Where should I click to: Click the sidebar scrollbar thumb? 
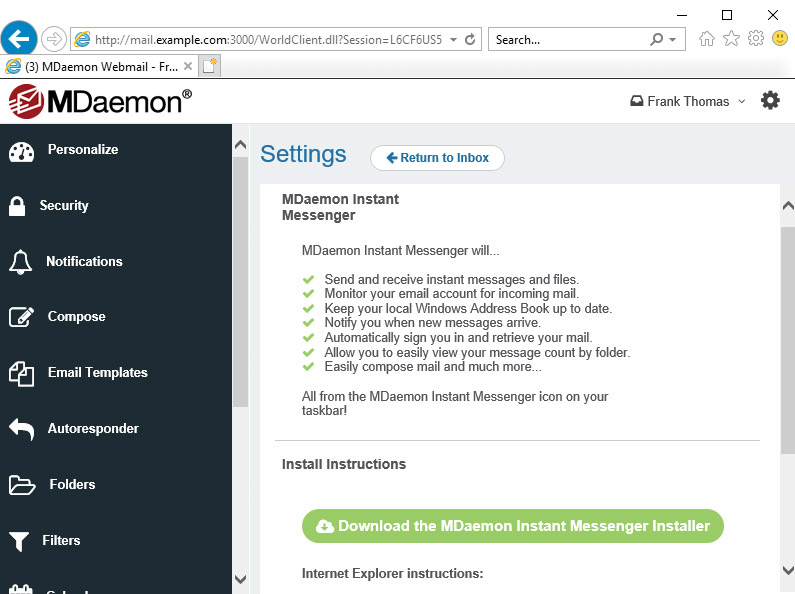point(241,282)
